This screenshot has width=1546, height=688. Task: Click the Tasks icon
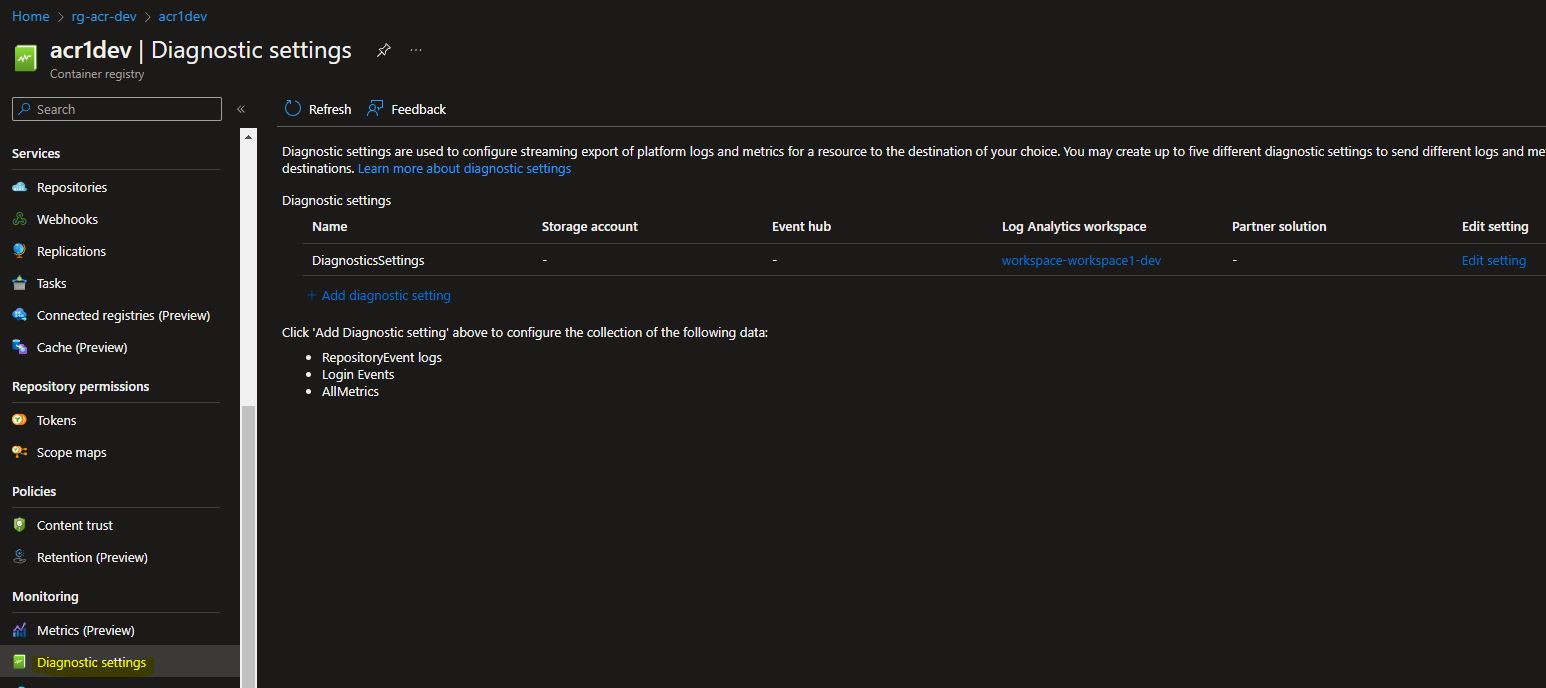[20, 283]
